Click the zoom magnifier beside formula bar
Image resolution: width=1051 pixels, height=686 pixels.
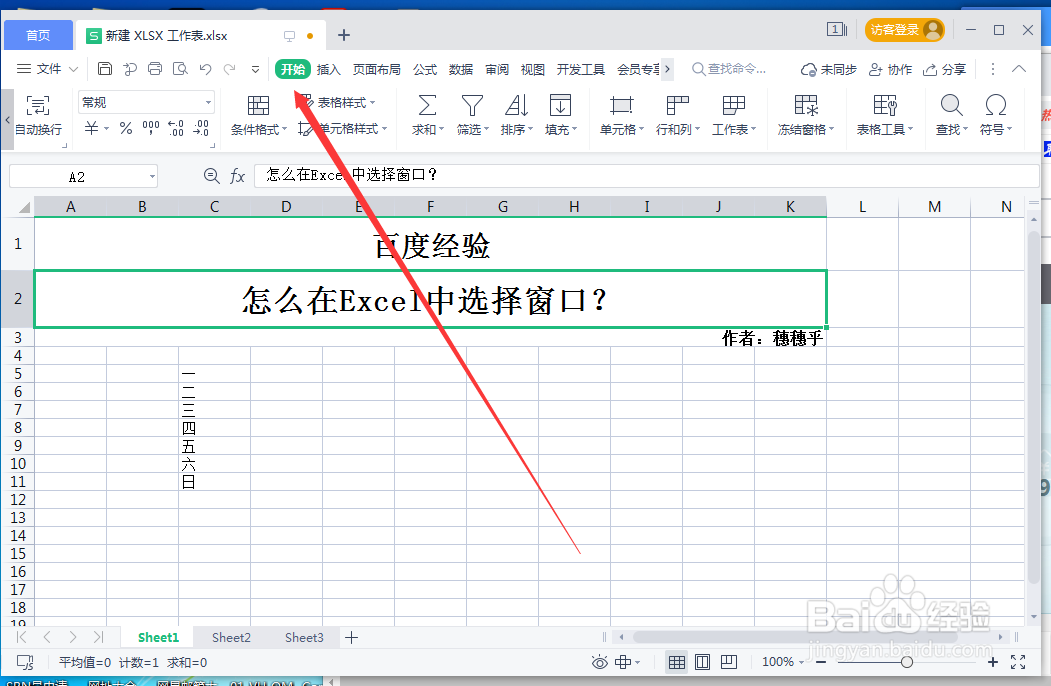tap(211, 176)
